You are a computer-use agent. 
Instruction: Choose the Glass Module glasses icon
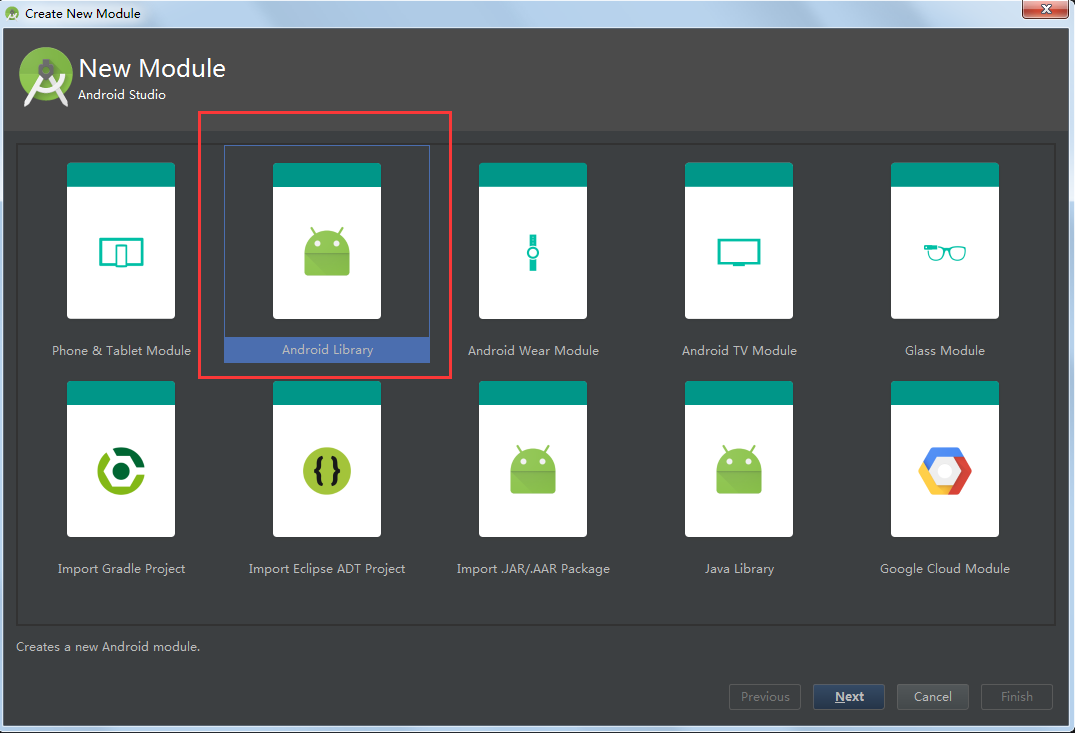point(945,252)
